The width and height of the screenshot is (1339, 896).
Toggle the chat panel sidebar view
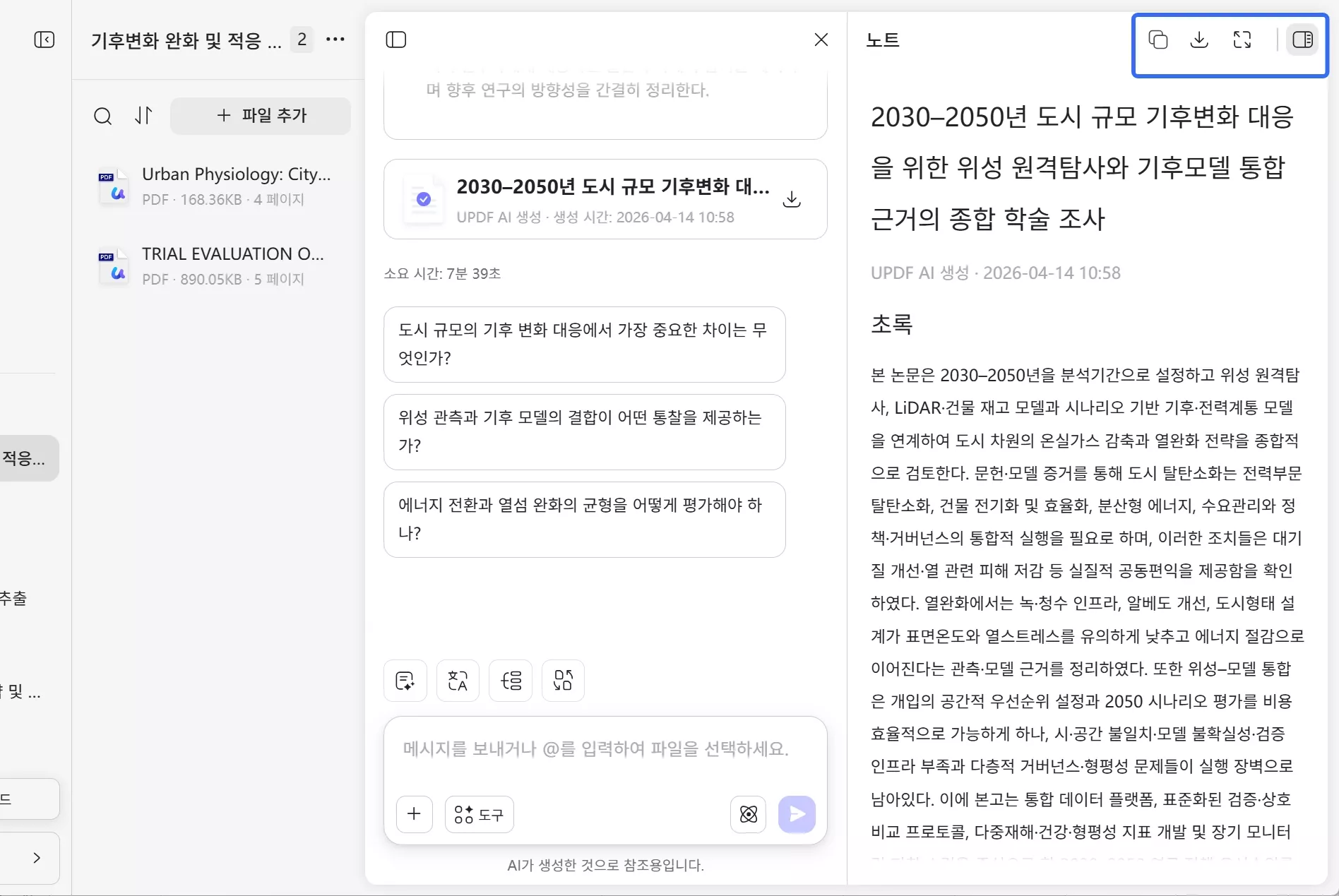point(396,40)
